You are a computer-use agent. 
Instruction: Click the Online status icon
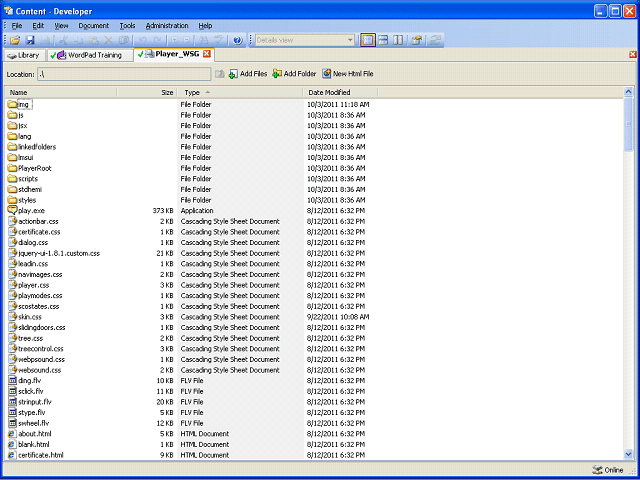[x=597, y=470]
